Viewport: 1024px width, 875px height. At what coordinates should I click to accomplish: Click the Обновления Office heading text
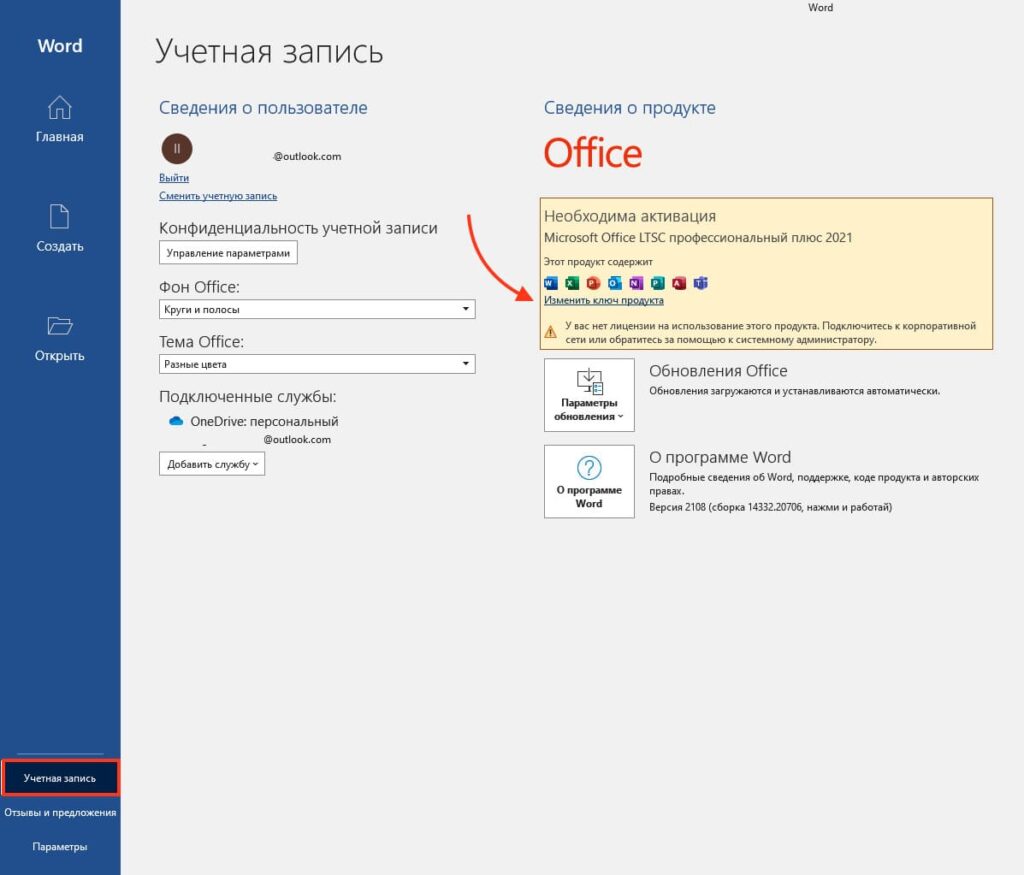click(x=718, y=371)
